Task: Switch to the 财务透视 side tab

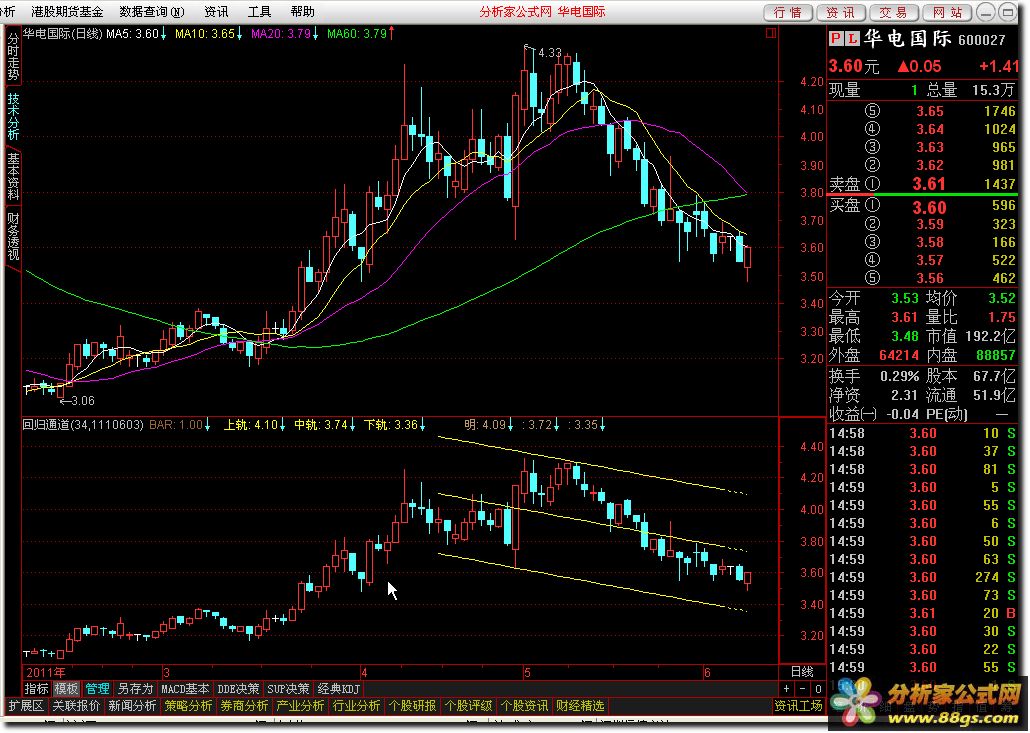Action: pyautogui.click(x=13, y=236)
